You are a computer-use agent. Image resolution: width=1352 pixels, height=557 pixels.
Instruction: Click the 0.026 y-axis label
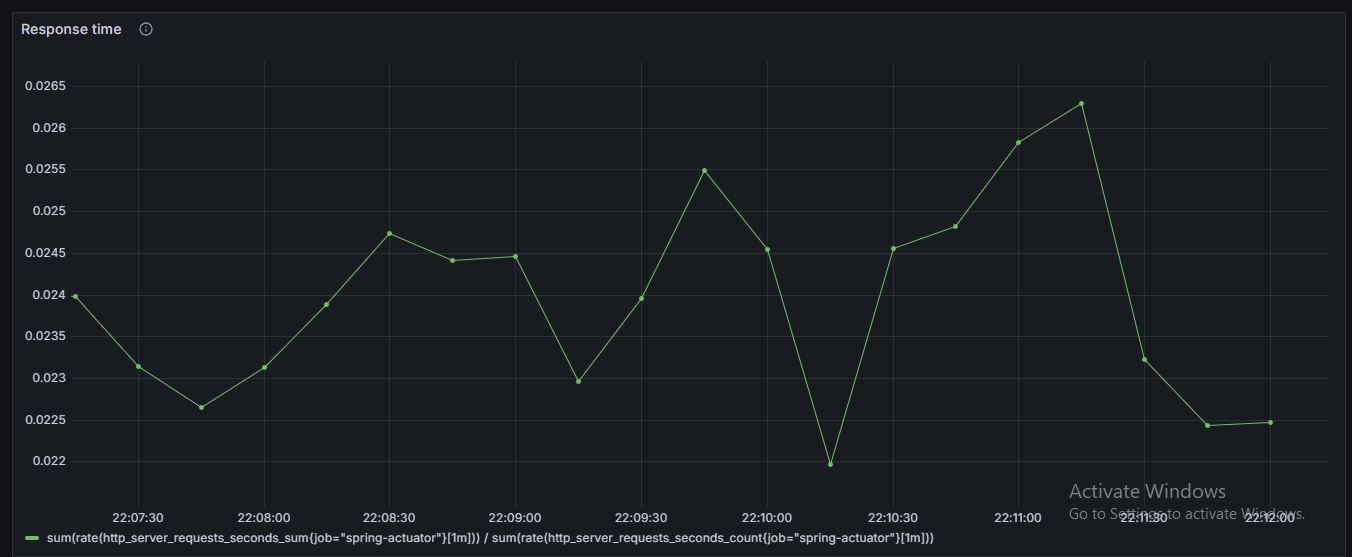point(48,128)
